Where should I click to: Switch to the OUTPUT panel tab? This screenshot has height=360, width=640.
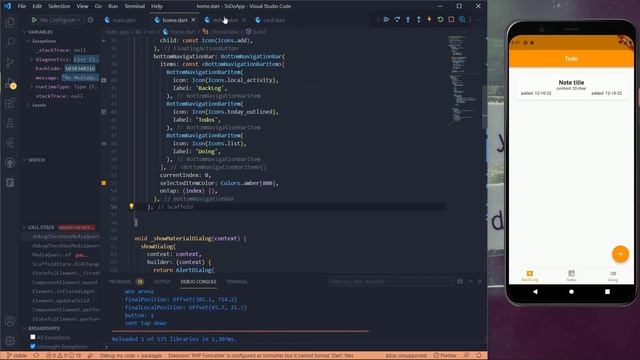pos(162,282)
